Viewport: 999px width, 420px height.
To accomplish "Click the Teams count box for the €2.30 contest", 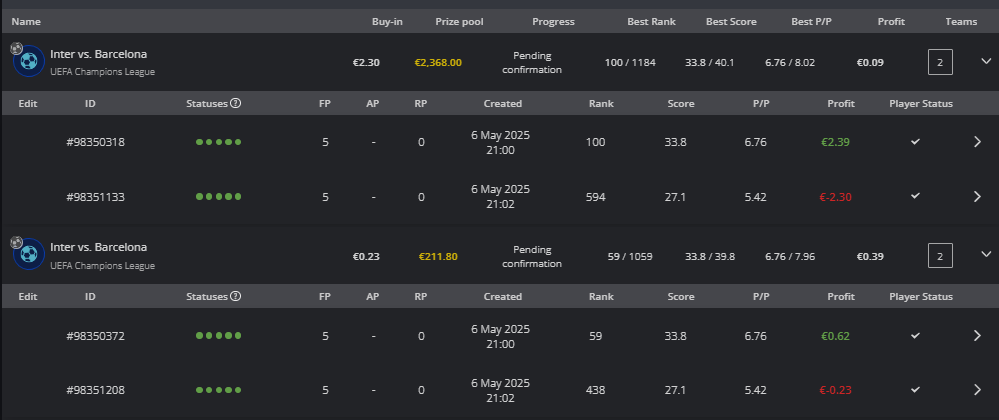I will tap(940, 62).
